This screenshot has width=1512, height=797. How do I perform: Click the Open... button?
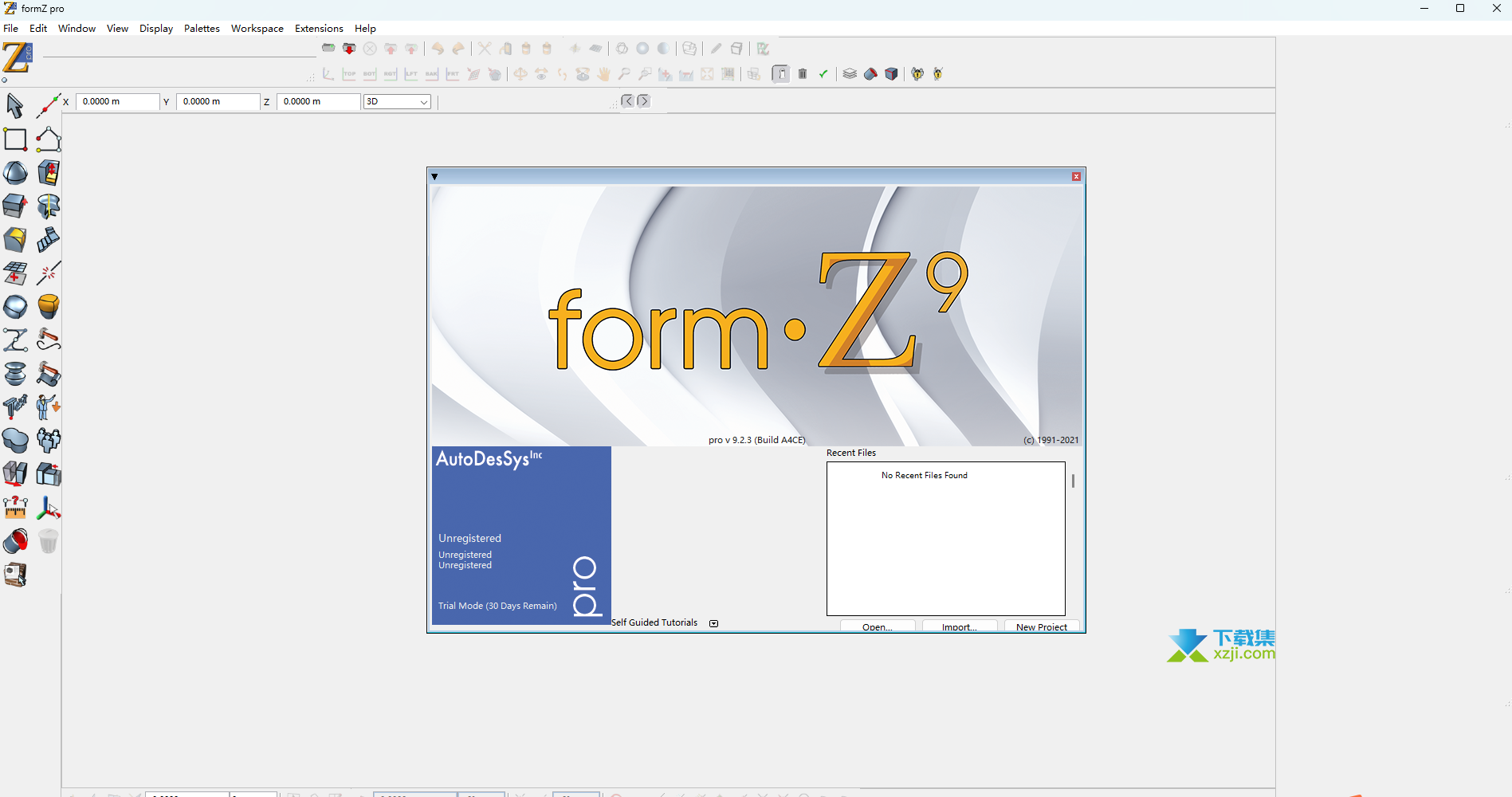point(878,626)
